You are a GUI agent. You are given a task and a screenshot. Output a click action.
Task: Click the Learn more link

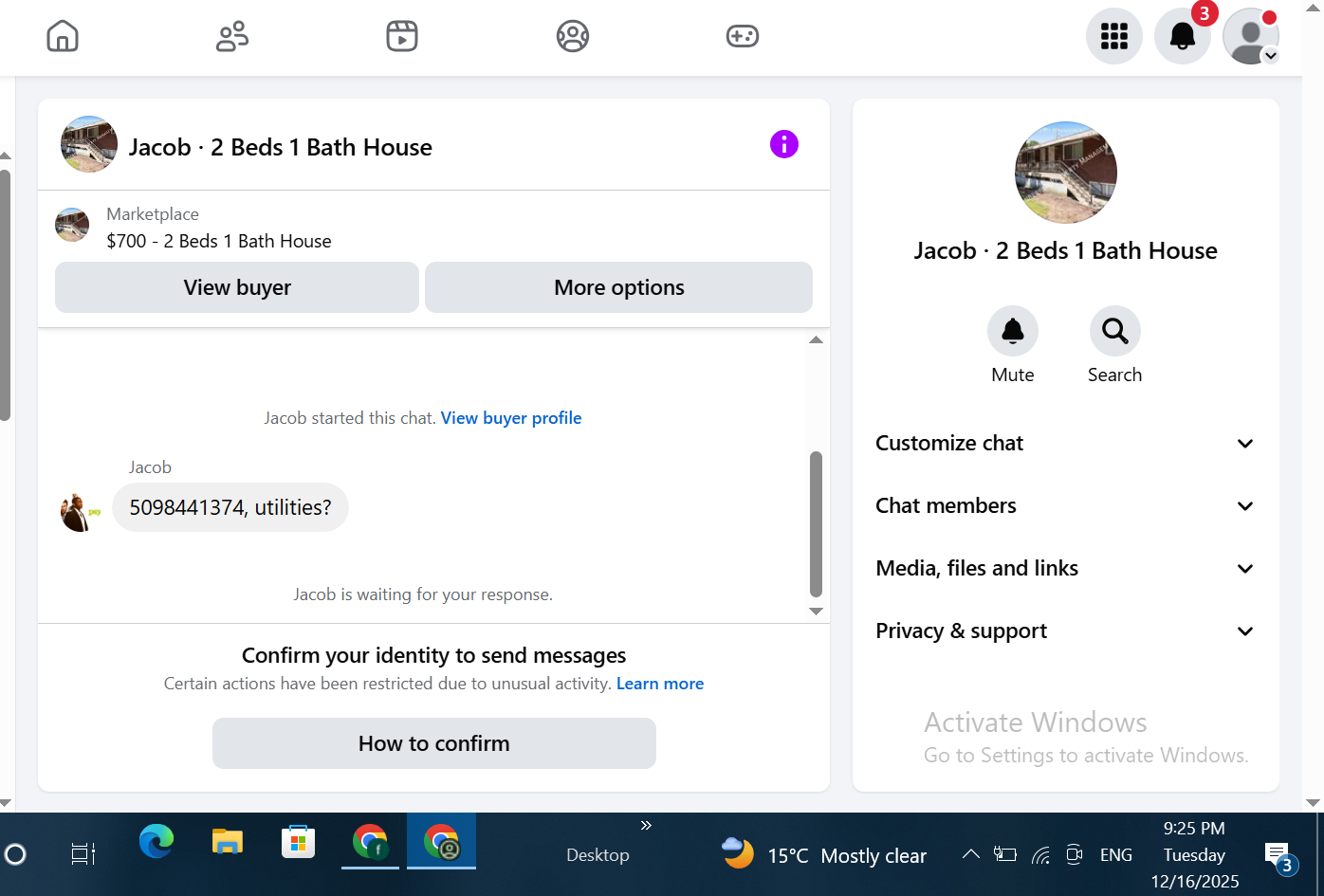660,684
